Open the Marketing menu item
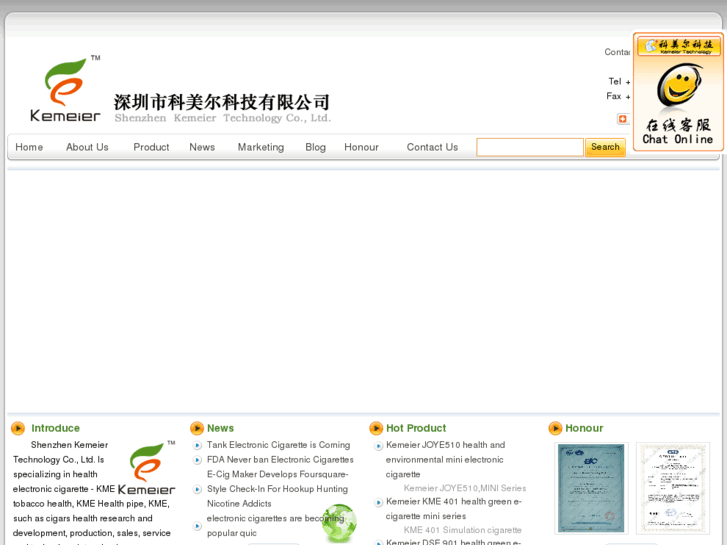This screenshot has width=727, height=545. click(x=261, y=147)
